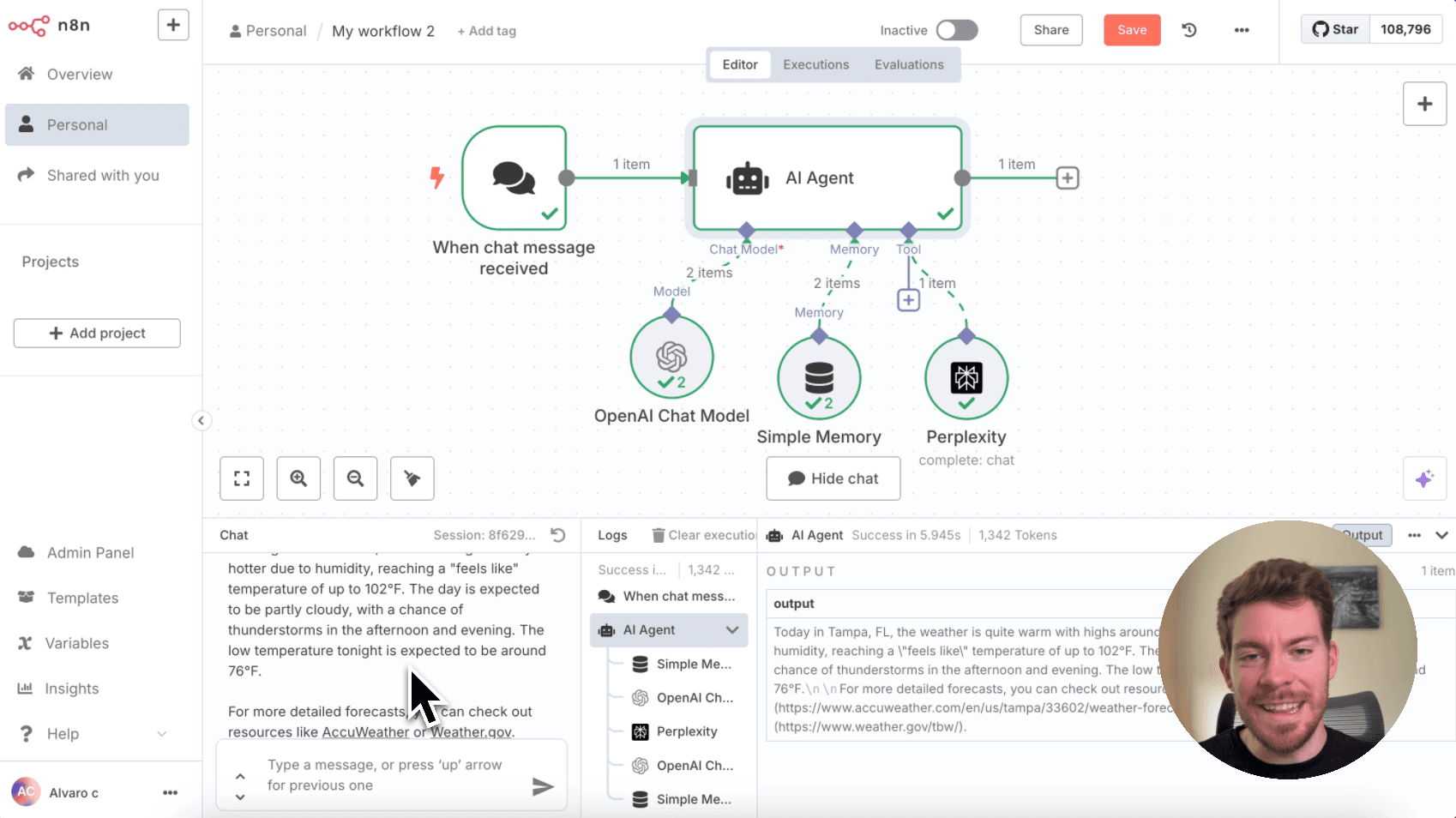The width and height of the screenshot is (1456, 818).
Task: Click star count 108,796
Action: click(x=1405, y=29)
